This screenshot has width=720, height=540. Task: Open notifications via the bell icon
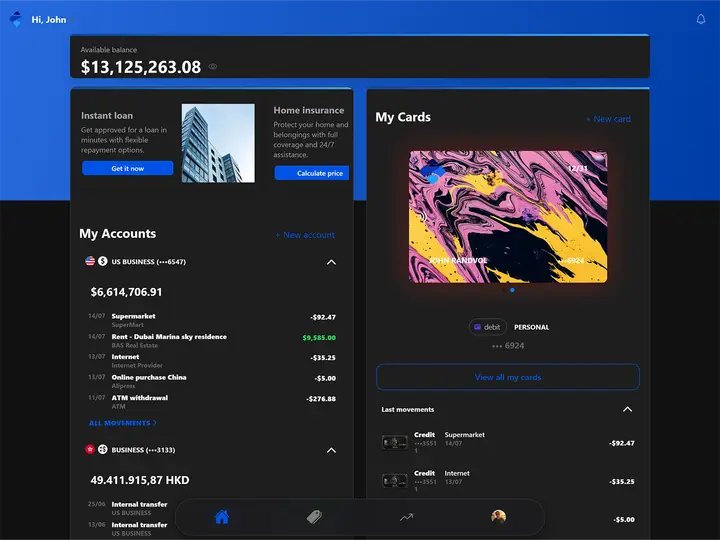click(x=701, y=19)
